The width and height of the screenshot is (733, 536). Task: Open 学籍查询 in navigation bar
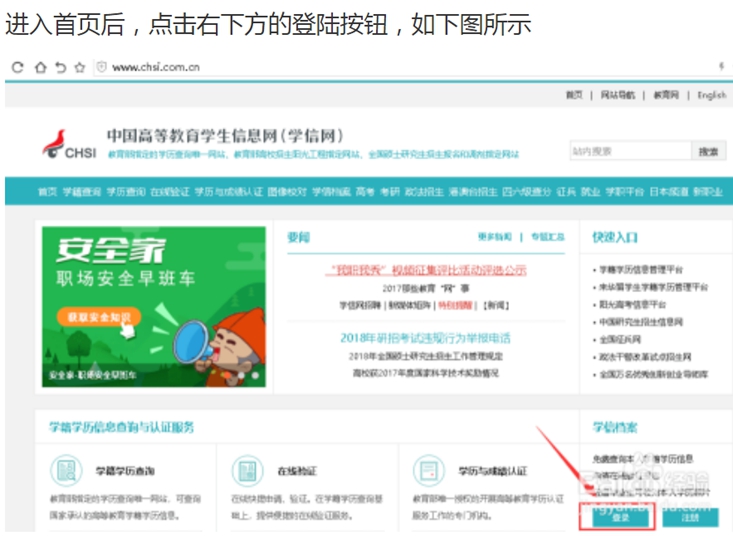(x=82, y=192)
